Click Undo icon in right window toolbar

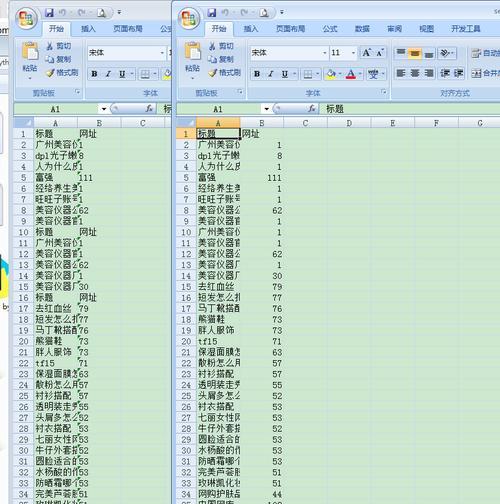(226, 13)
